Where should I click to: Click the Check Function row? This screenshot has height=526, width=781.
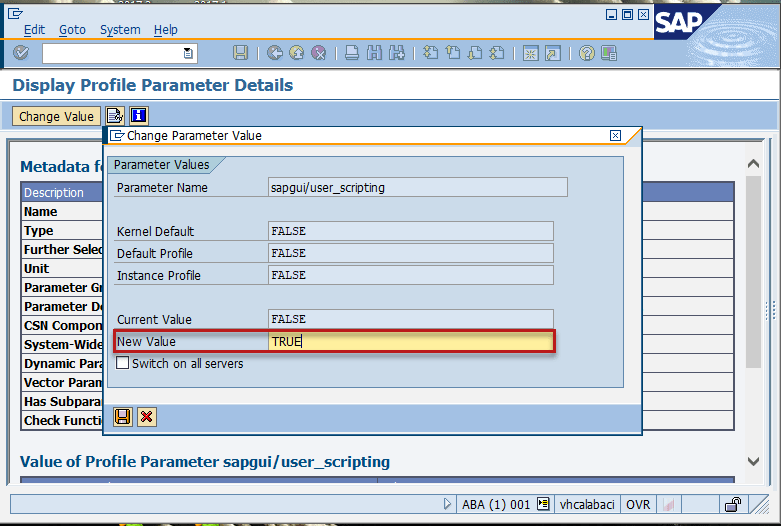(62, 420)
